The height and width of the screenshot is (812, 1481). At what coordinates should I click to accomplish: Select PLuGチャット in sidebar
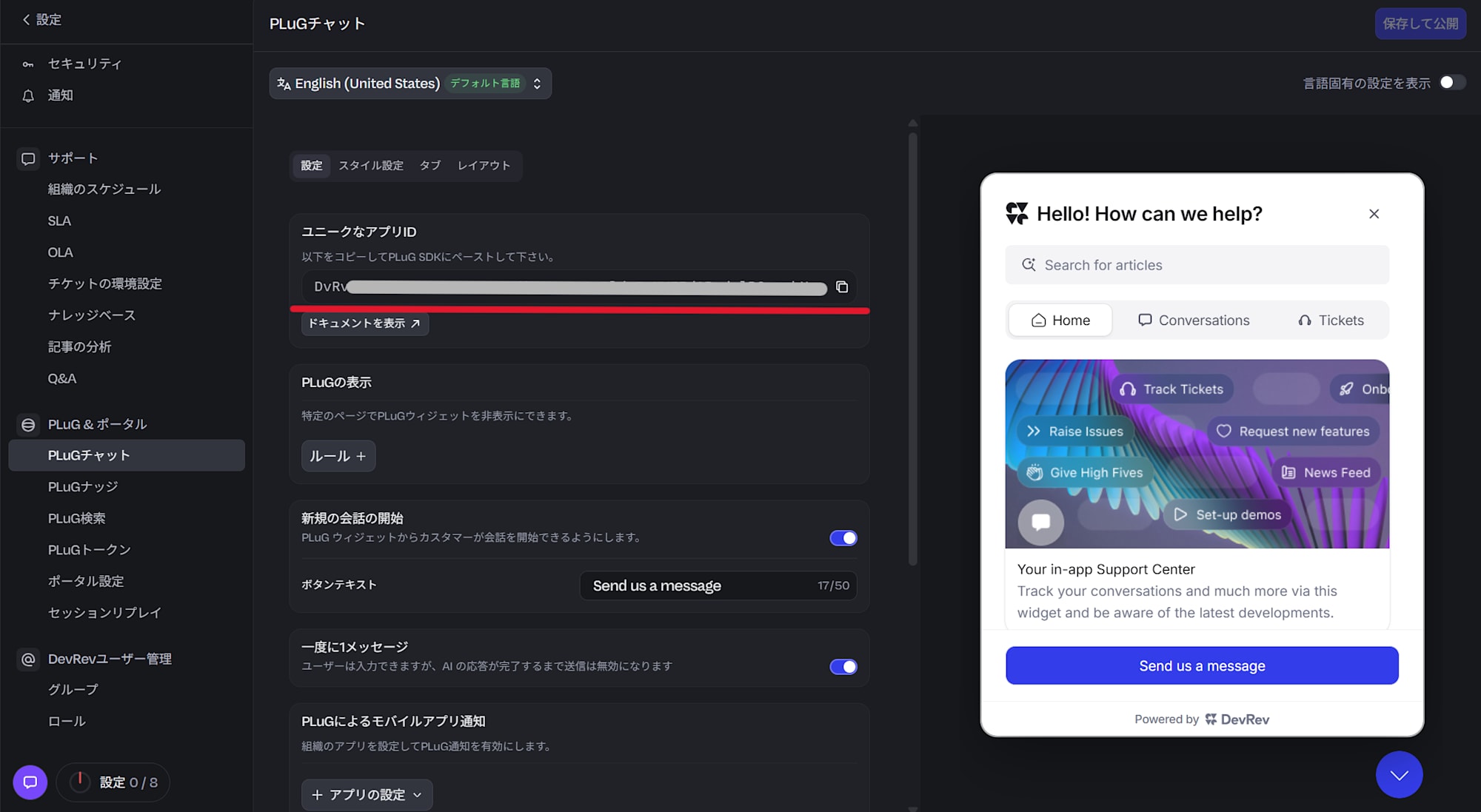(x=127, y=455)
